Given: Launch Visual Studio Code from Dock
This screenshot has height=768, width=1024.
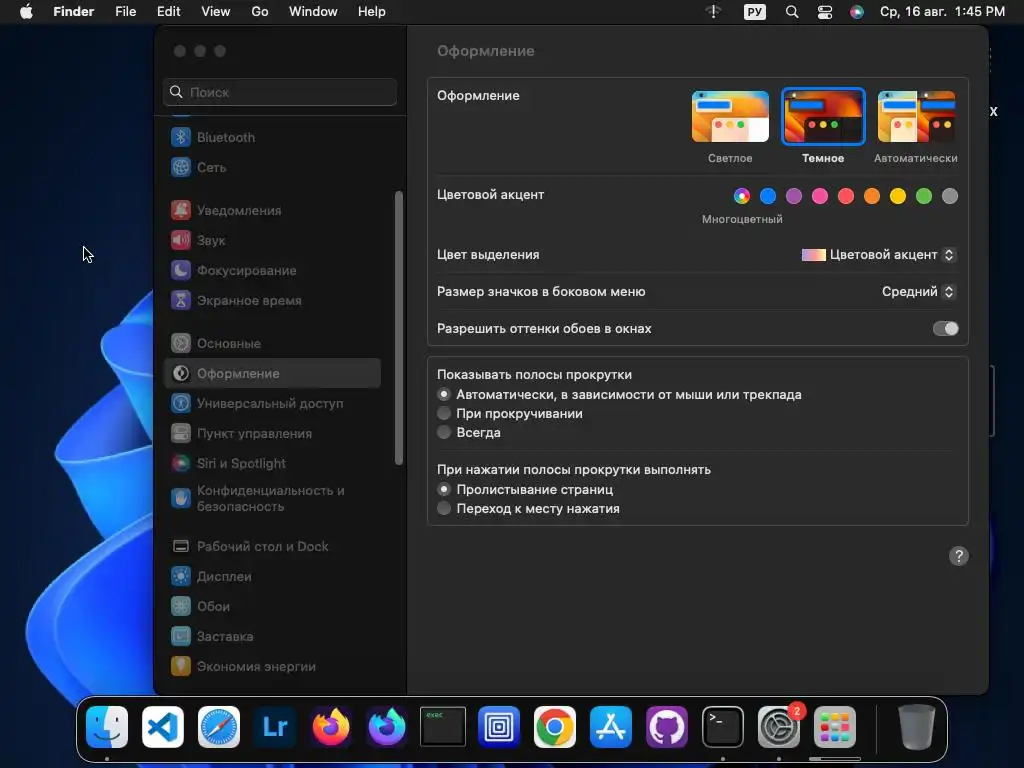Looking at the screenshot, I should (163, 727).
